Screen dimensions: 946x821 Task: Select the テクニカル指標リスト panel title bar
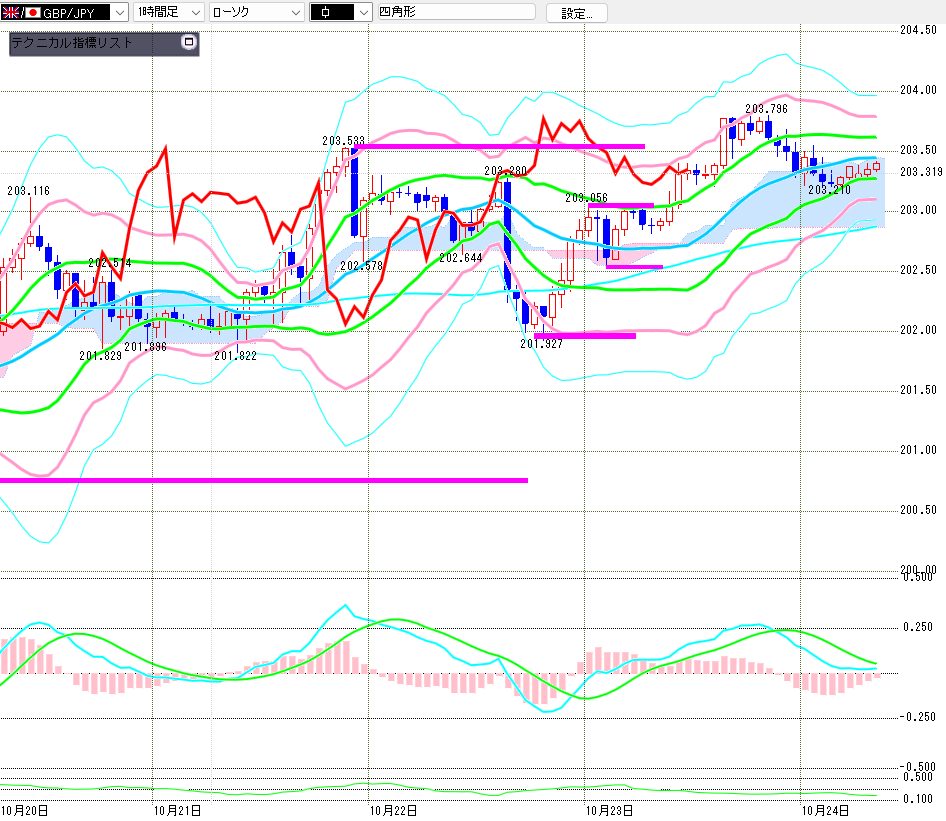[90, 43]
